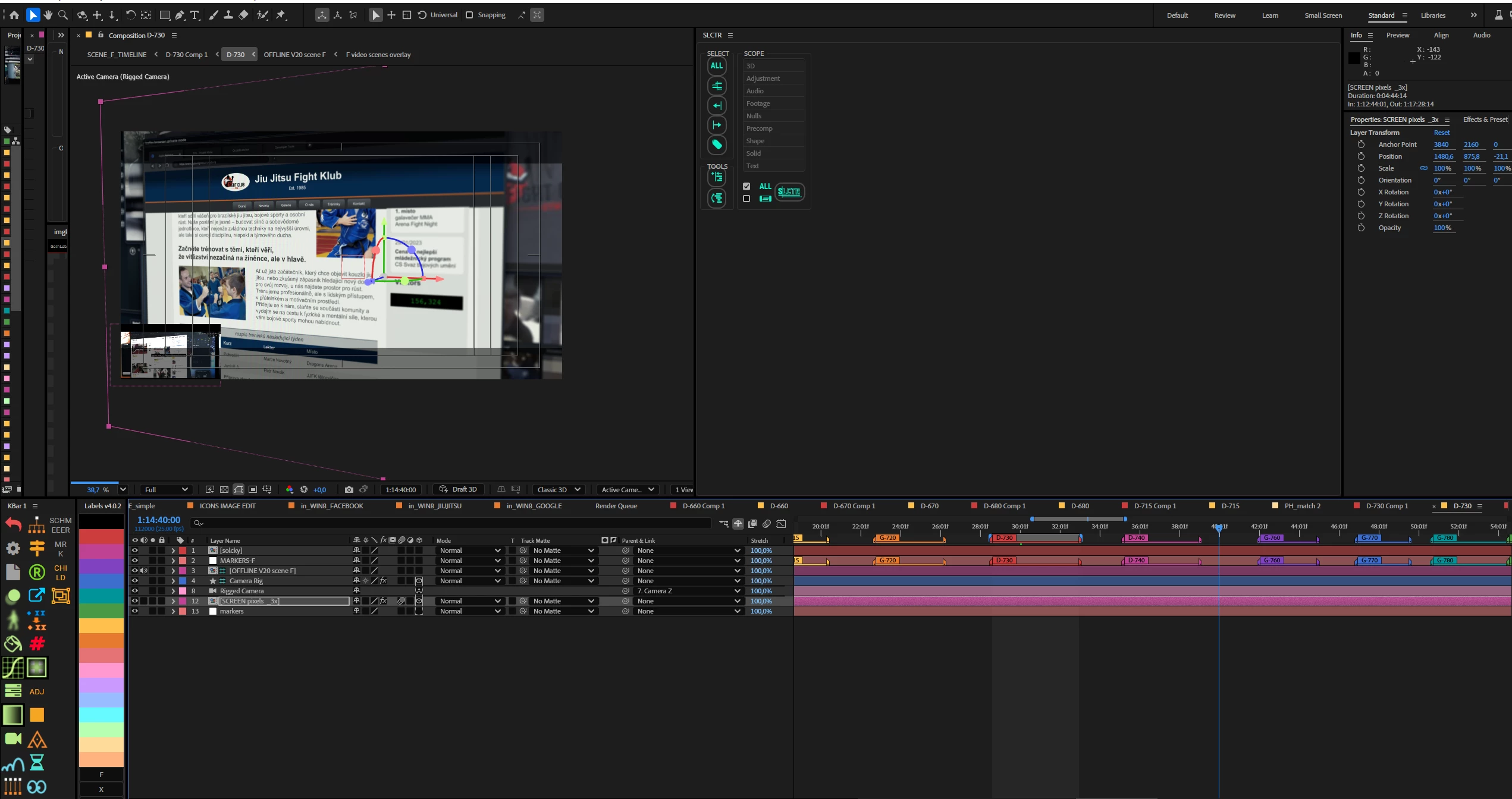Switch to the Review workspace
Screen dimensions: 1512x799
[1224, 15]
